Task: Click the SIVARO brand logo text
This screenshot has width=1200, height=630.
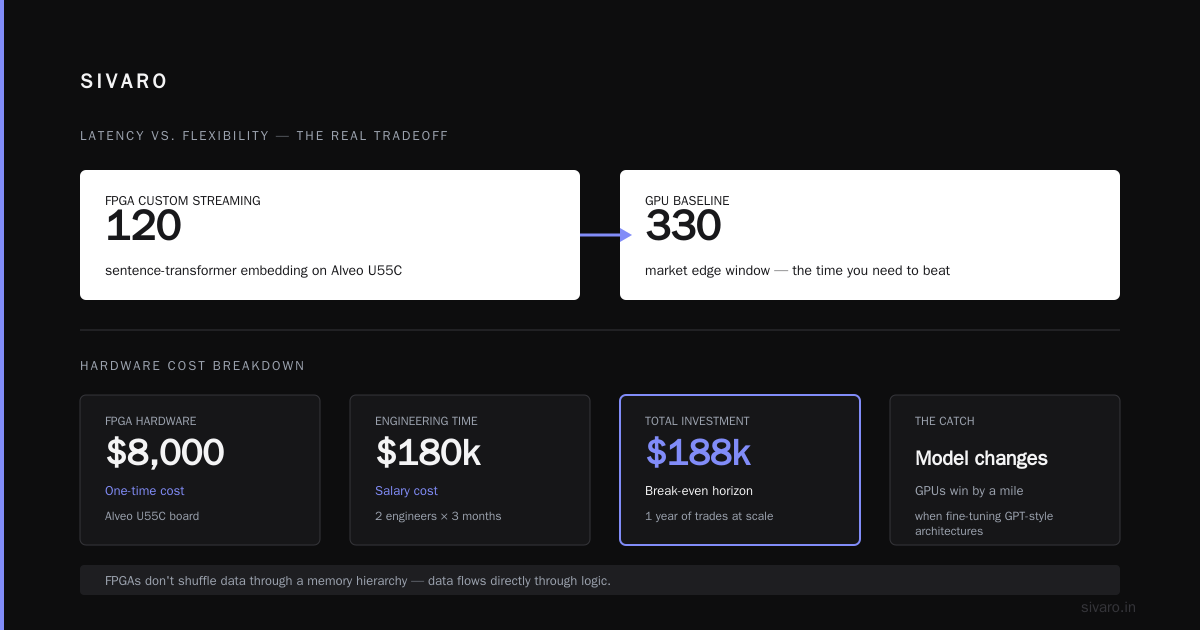Action: tap(124, 82)
